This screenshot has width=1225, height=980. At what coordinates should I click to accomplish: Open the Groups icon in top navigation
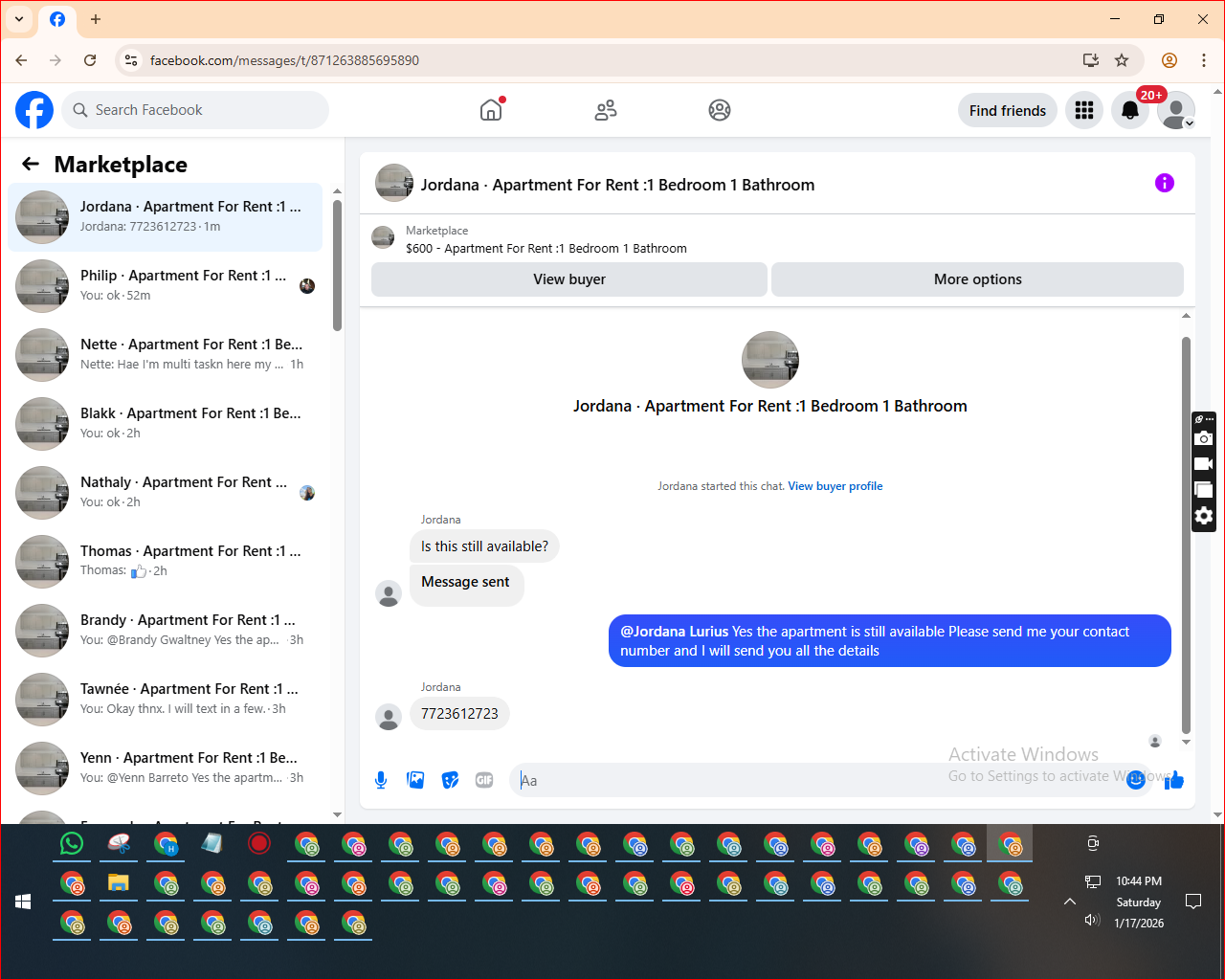click(x=720, y=110)
